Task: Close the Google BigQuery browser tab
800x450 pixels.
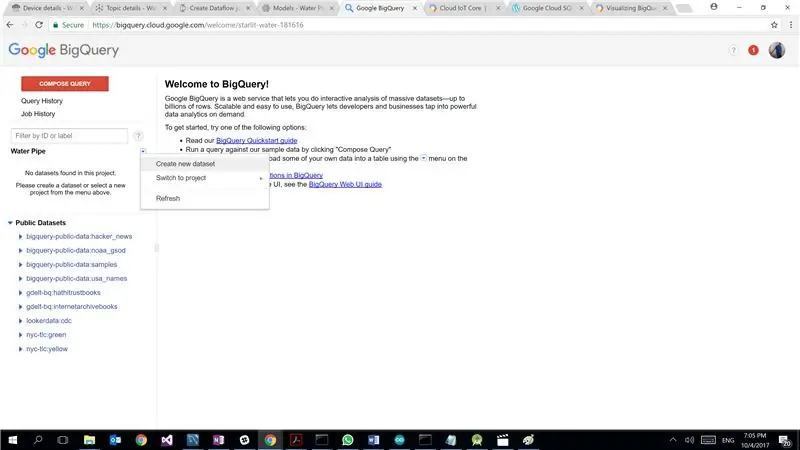Action: click(415, 9)
